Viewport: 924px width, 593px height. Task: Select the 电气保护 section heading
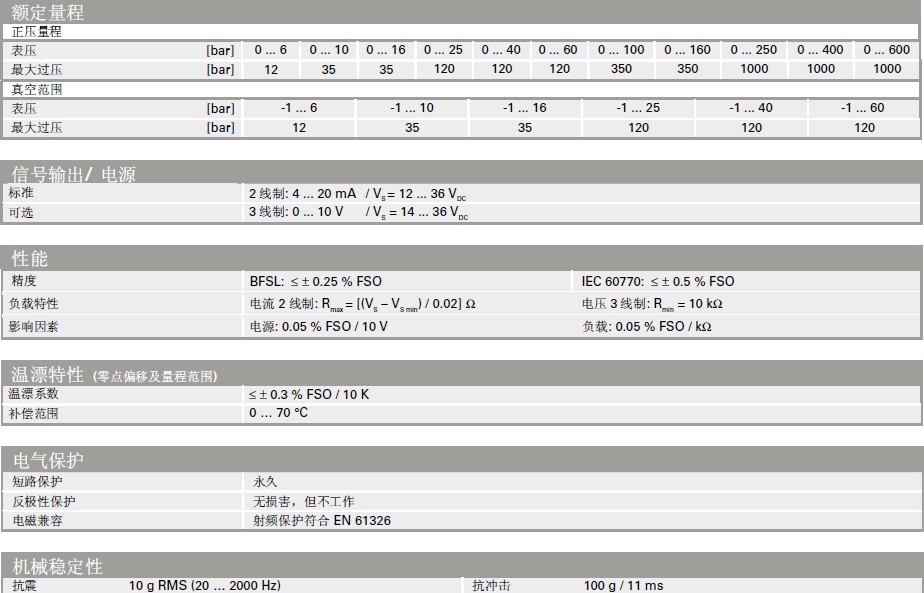point(48,460)
